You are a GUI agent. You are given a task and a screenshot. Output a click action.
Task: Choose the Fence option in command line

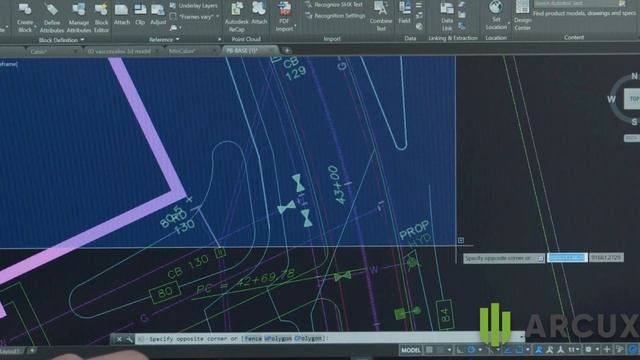[253, 338]
